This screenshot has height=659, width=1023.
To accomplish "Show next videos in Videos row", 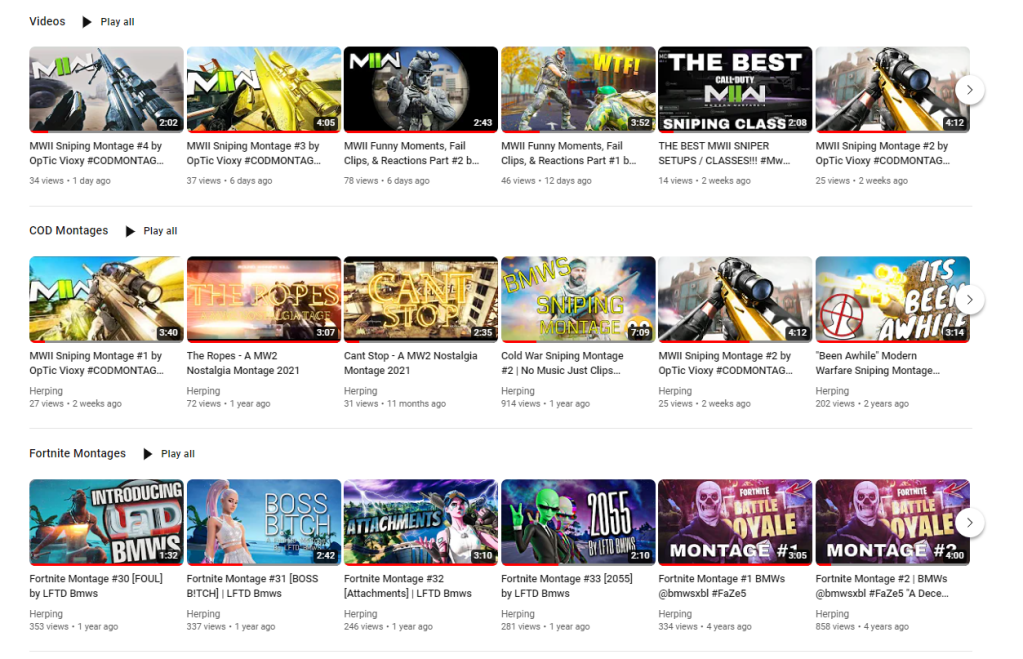I will [x=970, y=90].
